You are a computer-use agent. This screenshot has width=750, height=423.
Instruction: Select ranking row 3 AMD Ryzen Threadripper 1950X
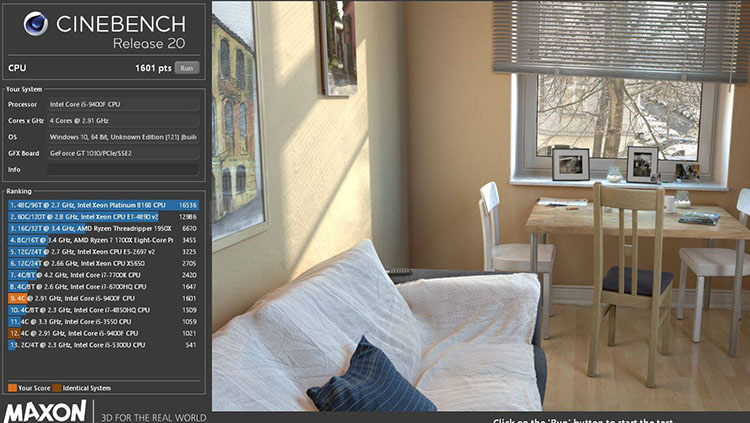tap(103, 228)
